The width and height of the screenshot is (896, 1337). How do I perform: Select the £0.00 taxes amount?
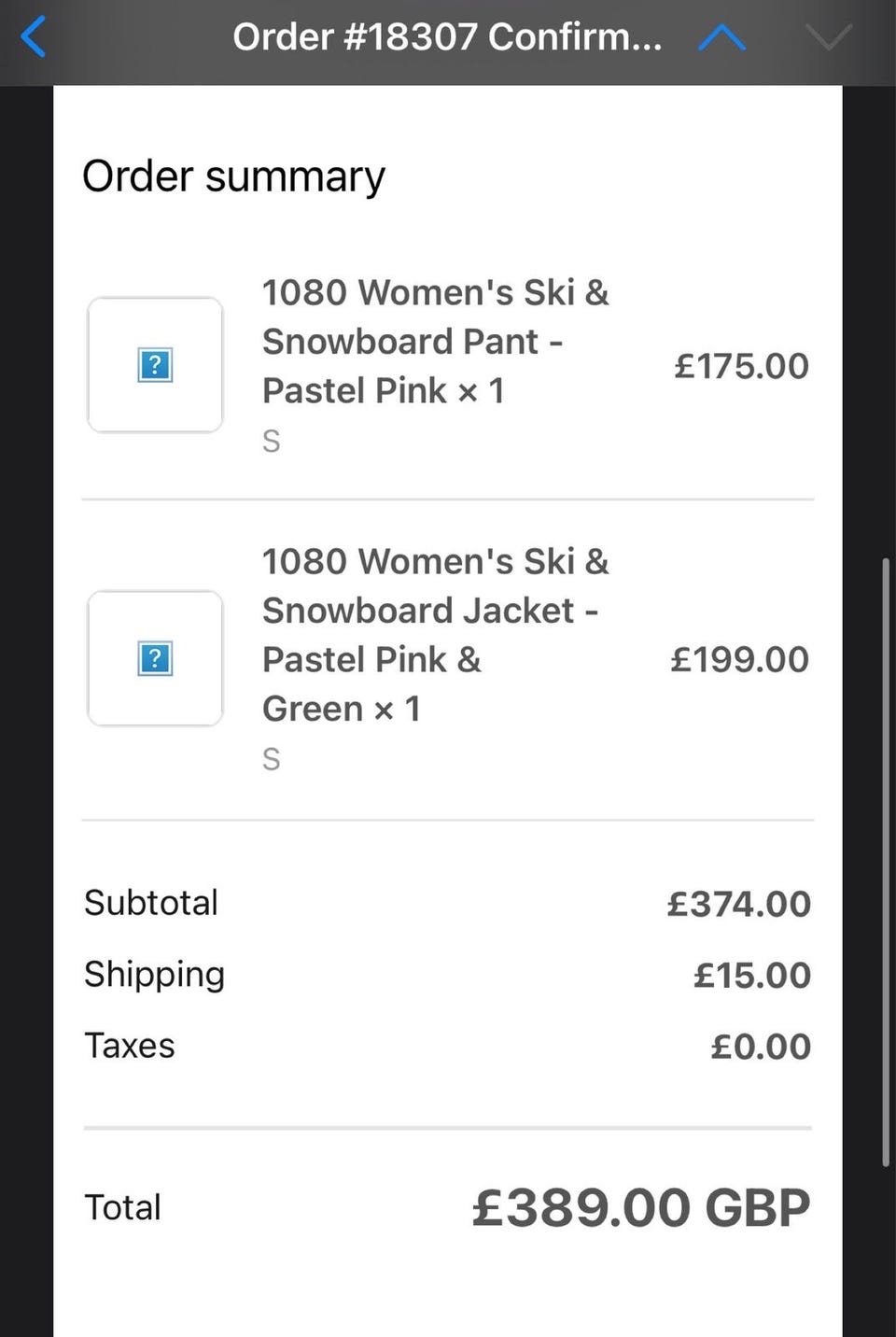pyautogui.click(x=760, y=1047)
